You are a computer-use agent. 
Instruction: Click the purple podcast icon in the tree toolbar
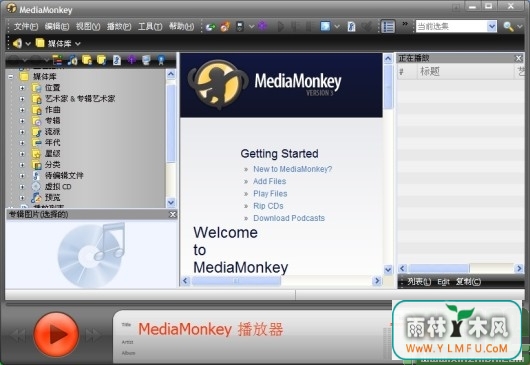click(132, 60)
